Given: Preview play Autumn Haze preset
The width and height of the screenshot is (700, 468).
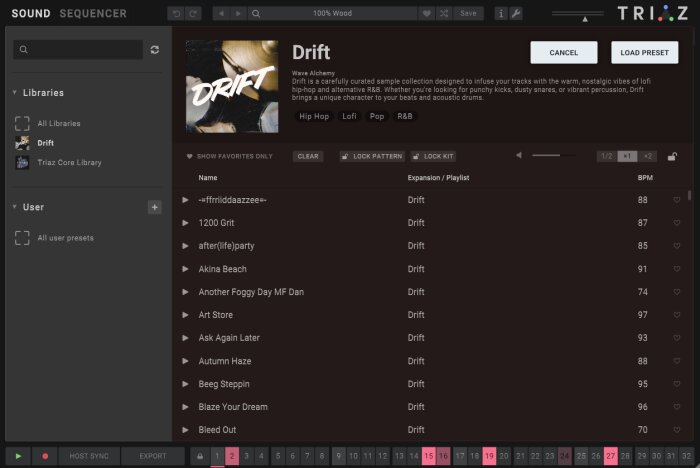Looking at the screenshot, I should pyautogui.click(x=185, y=361).
